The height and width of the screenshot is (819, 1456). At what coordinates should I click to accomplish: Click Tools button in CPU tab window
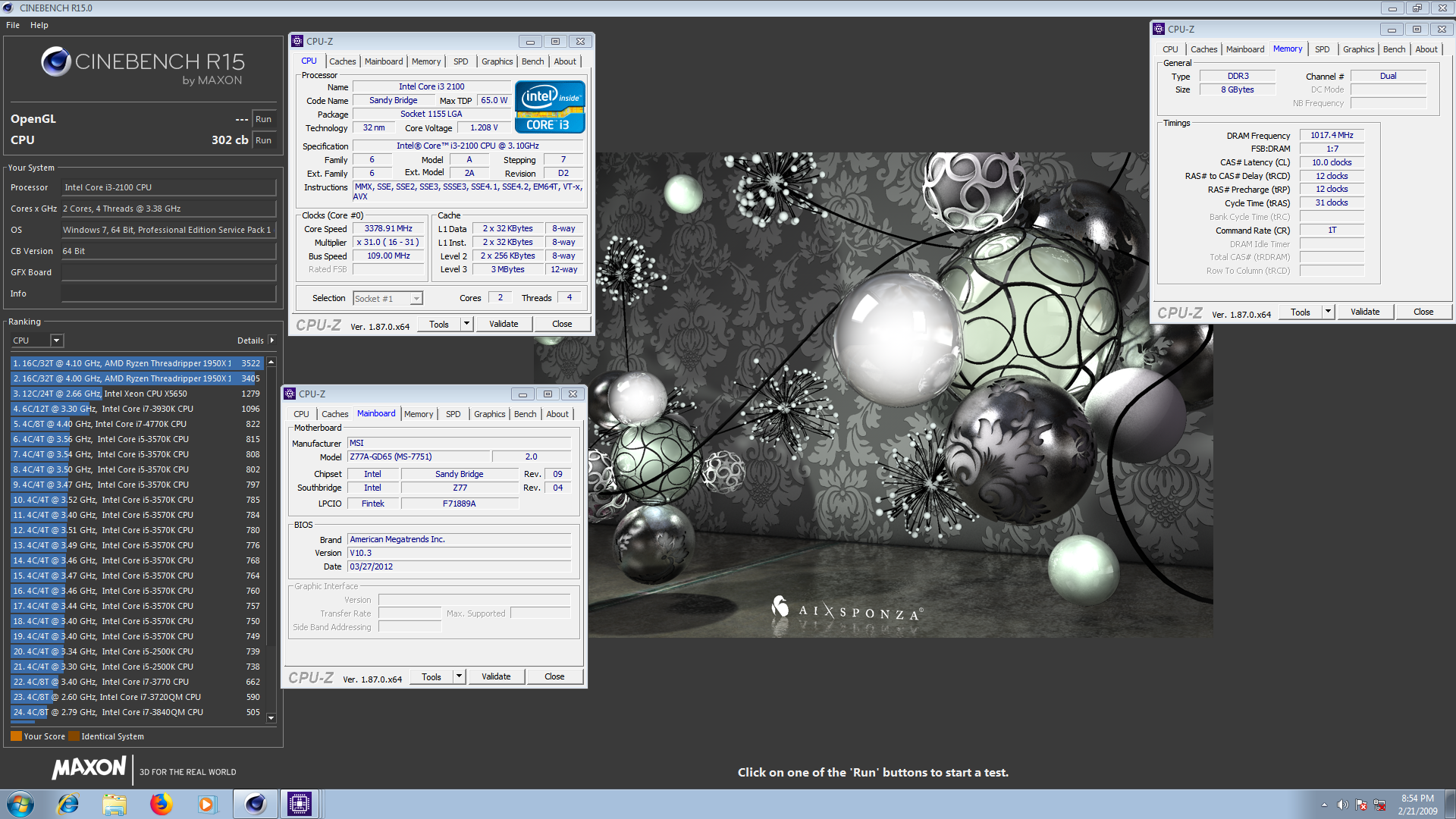click(x=439, y=325)
